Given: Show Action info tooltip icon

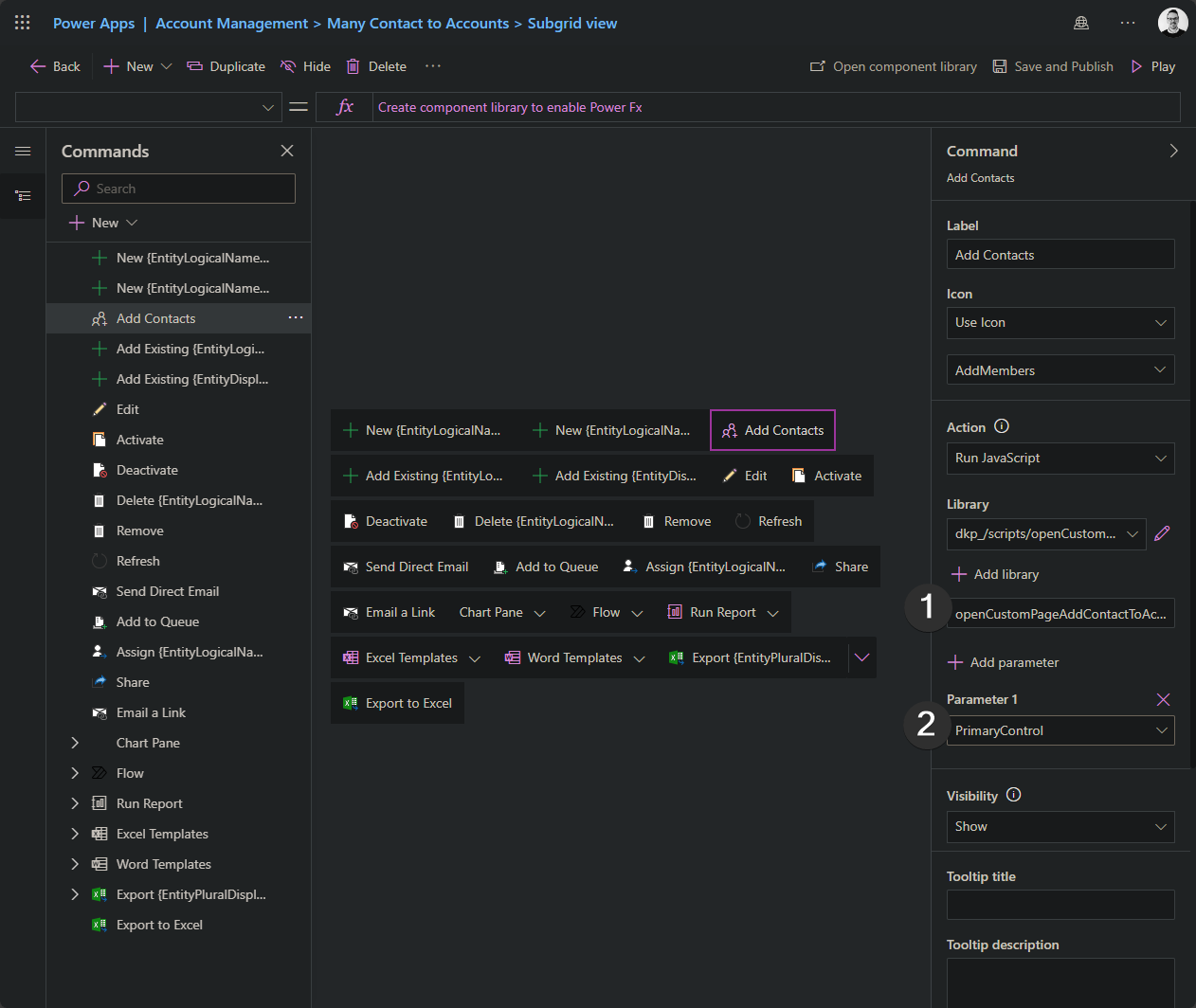Looking at the screenshot, I should [1002, 426].
